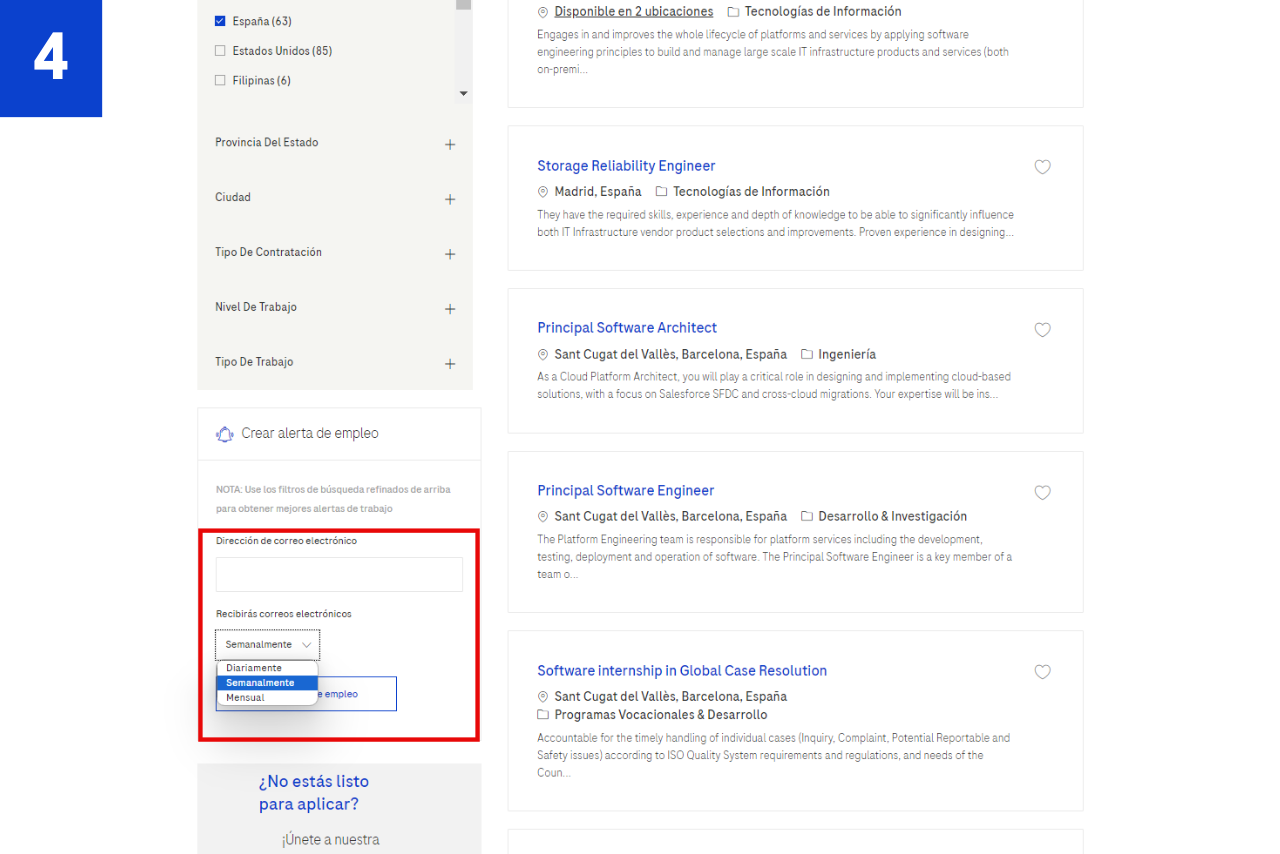Select Semanalmente option in the list
The image size is (1280, 854).
267,683
